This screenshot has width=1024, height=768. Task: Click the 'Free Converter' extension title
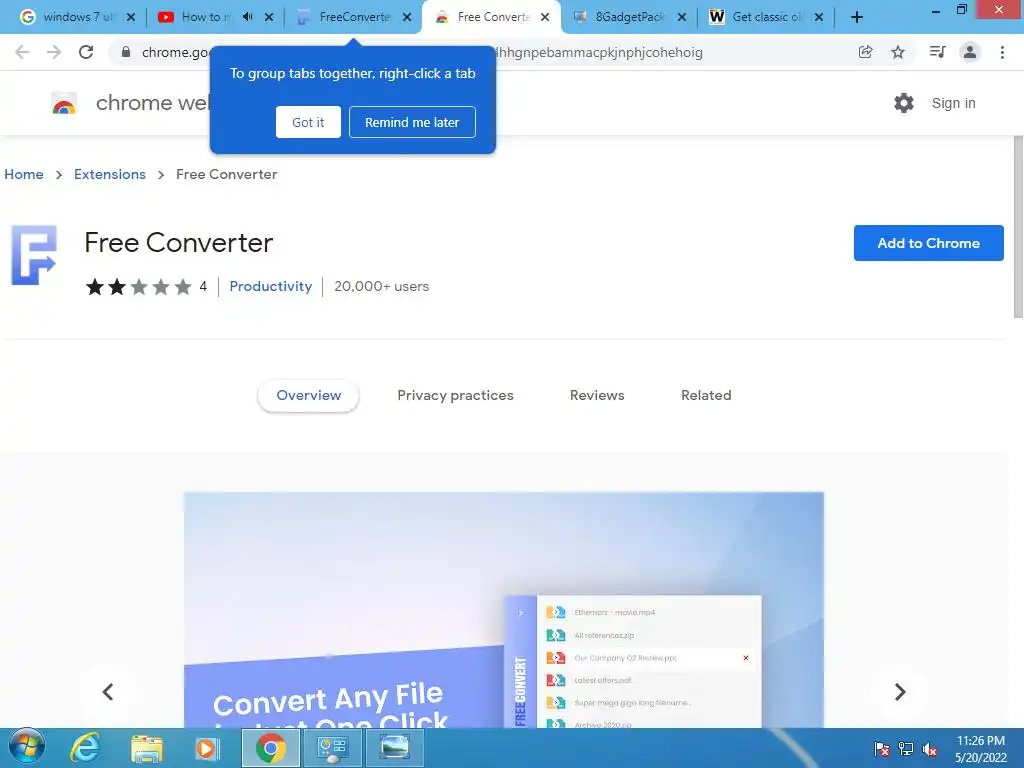(178, 242)
